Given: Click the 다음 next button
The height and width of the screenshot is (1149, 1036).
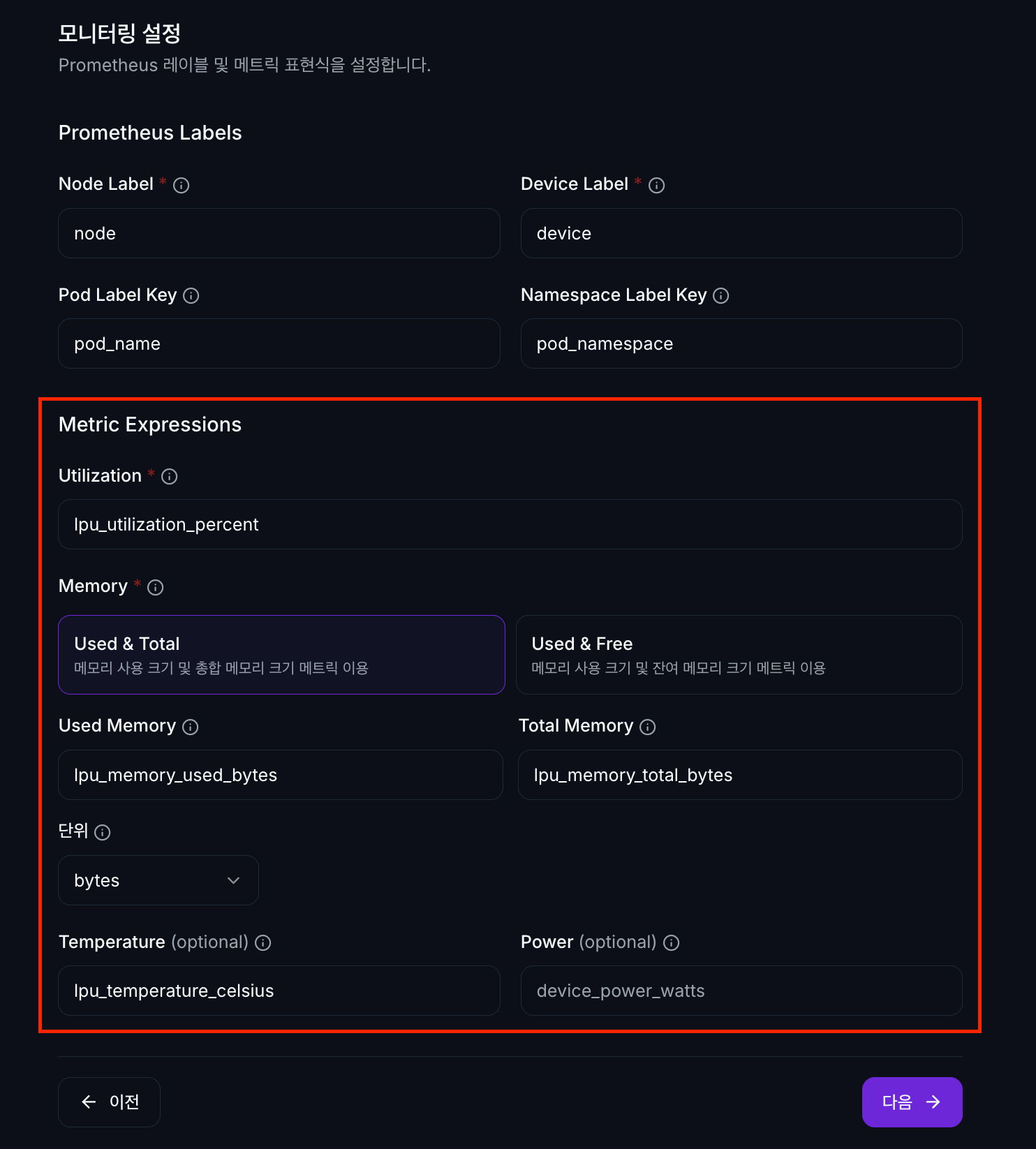Looking at the screenshot, I should click(x=911, y=1102).
